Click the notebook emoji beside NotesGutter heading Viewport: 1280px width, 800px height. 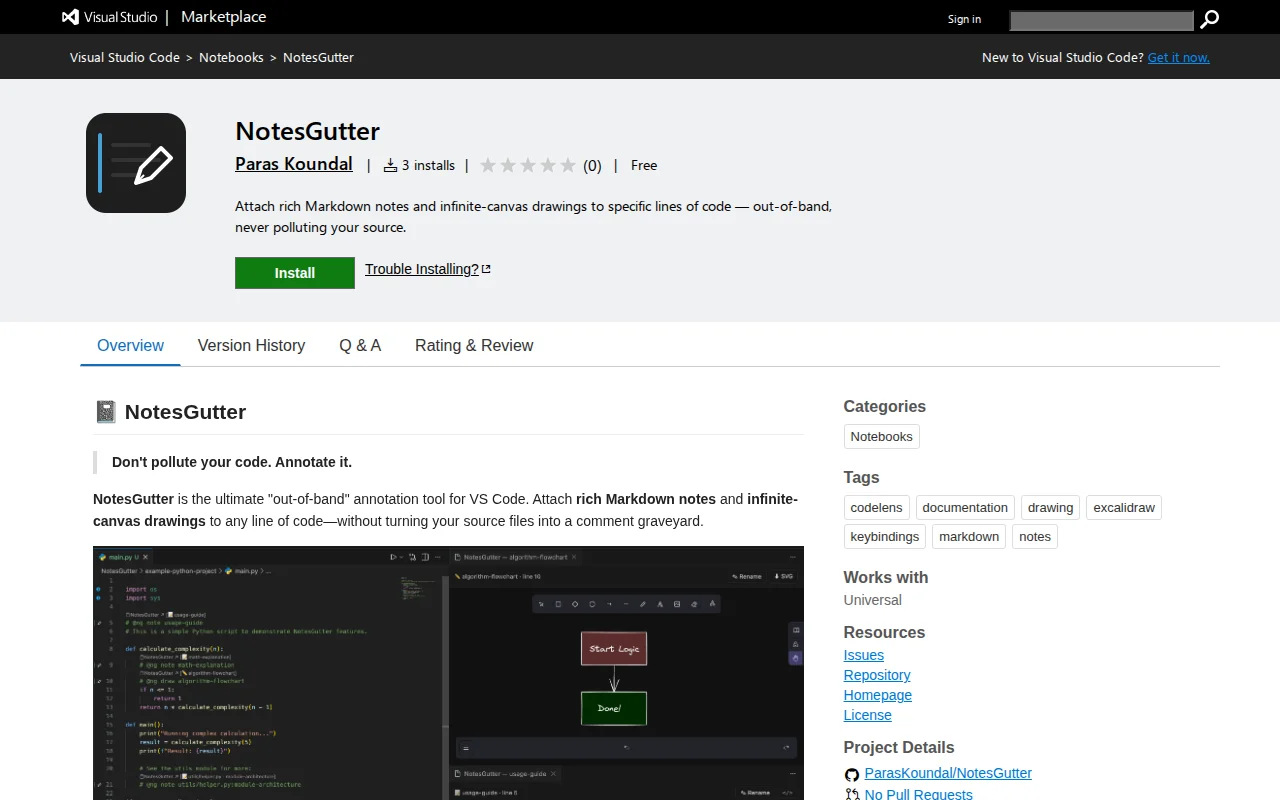(105, 412)
